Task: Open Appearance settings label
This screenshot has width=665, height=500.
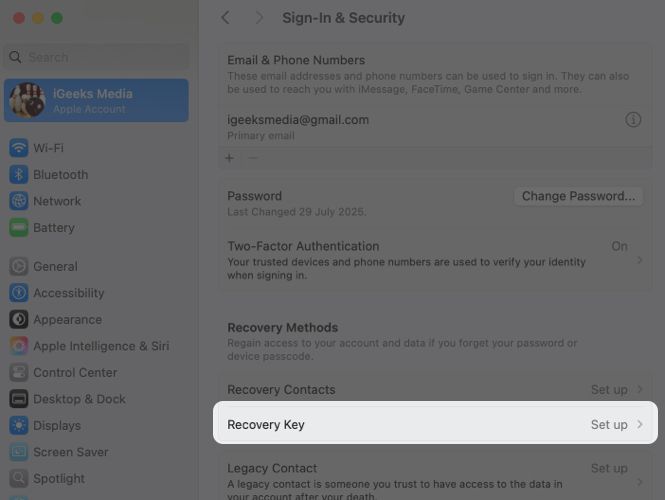Action: point(67,319)
